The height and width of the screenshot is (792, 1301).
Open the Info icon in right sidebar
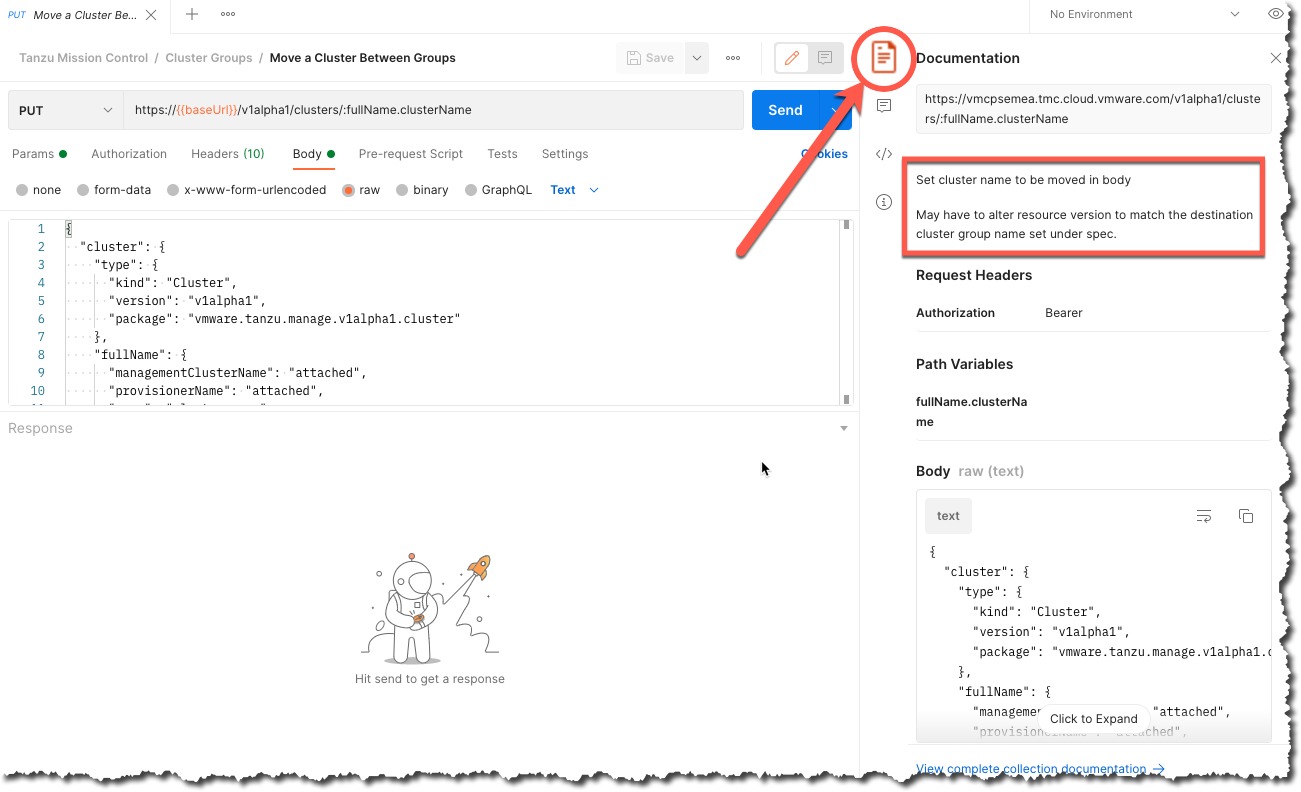tap(883, 202)
